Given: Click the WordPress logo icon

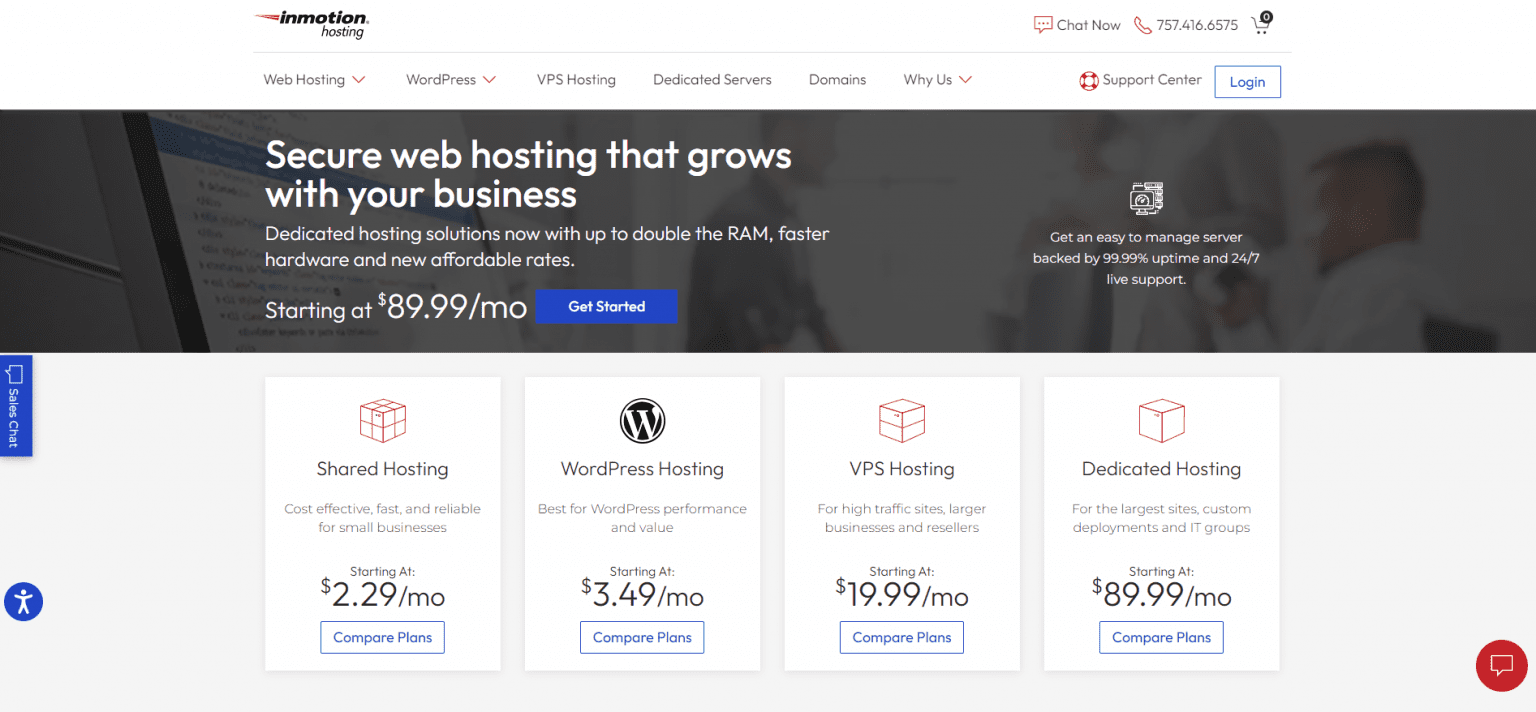Looking at the screenshot, I should 642,420.
